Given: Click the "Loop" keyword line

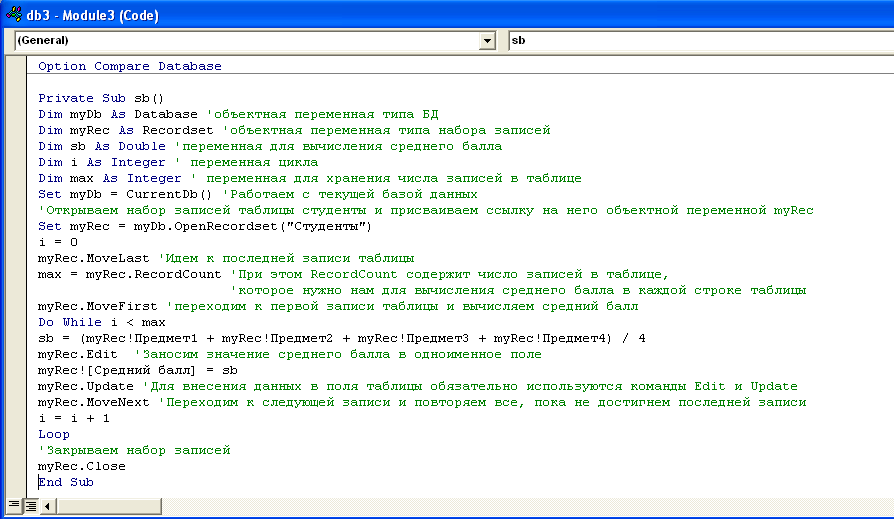Looking at the screenshot, I should 54,434.
